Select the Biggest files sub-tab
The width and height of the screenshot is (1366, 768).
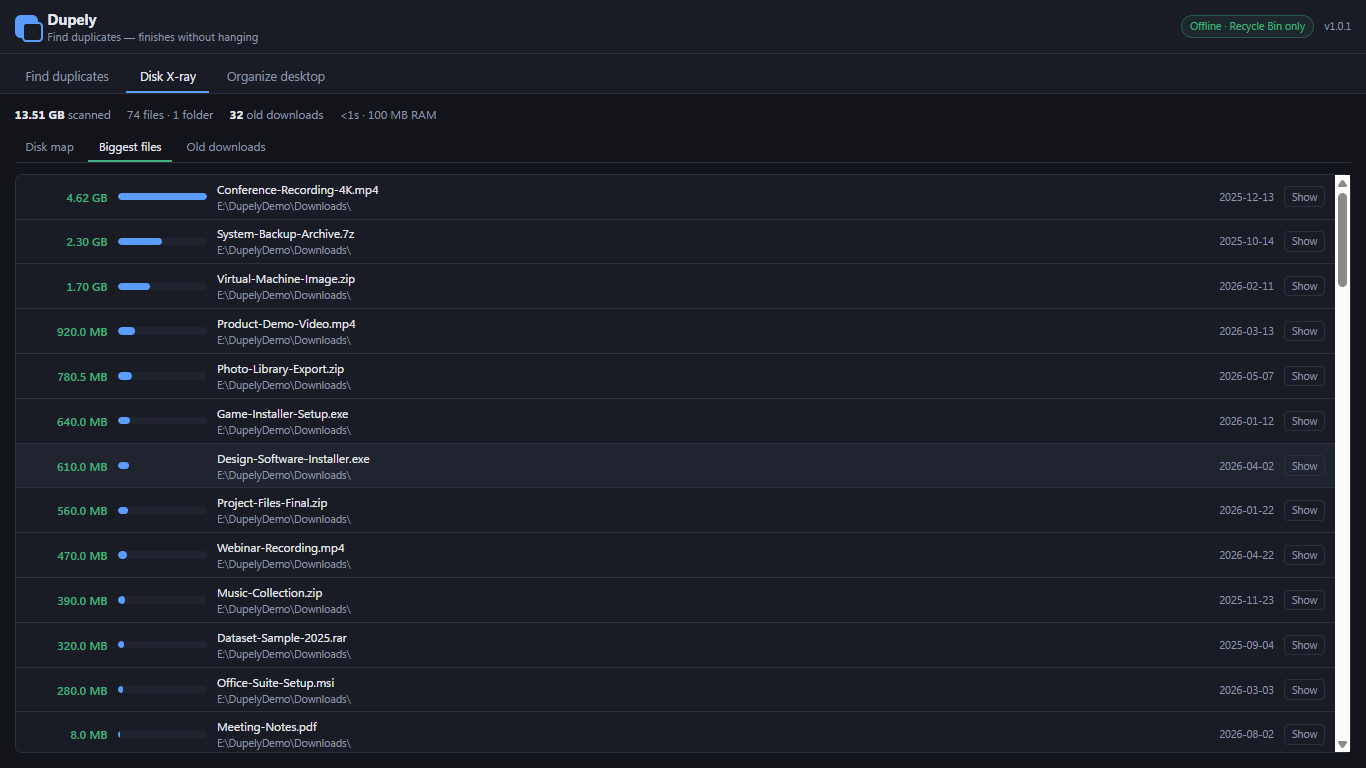[x=130, y=147]
